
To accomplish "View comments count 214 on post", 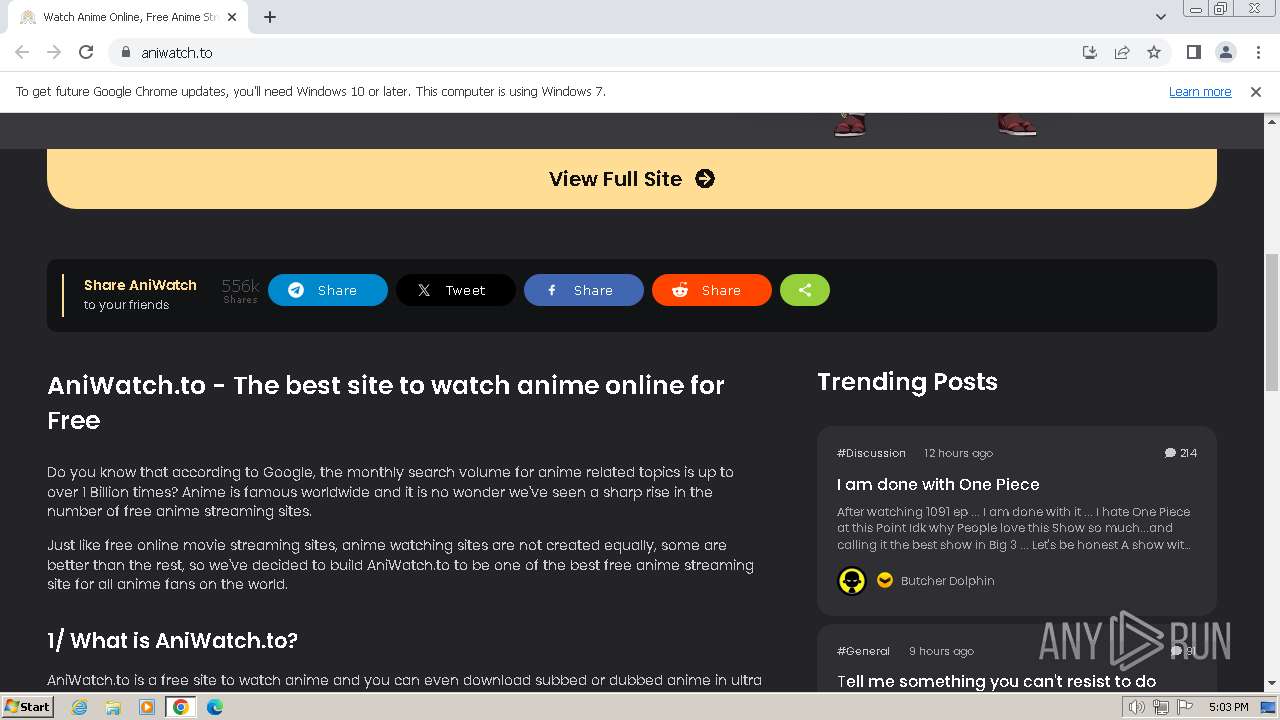I will (x=1180, y=453).
